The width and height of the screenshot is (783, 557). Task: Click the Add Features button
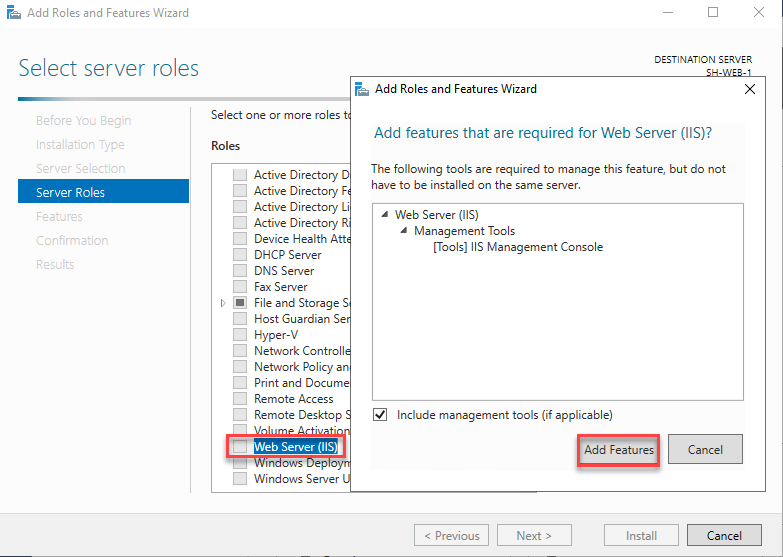[618, 450]
